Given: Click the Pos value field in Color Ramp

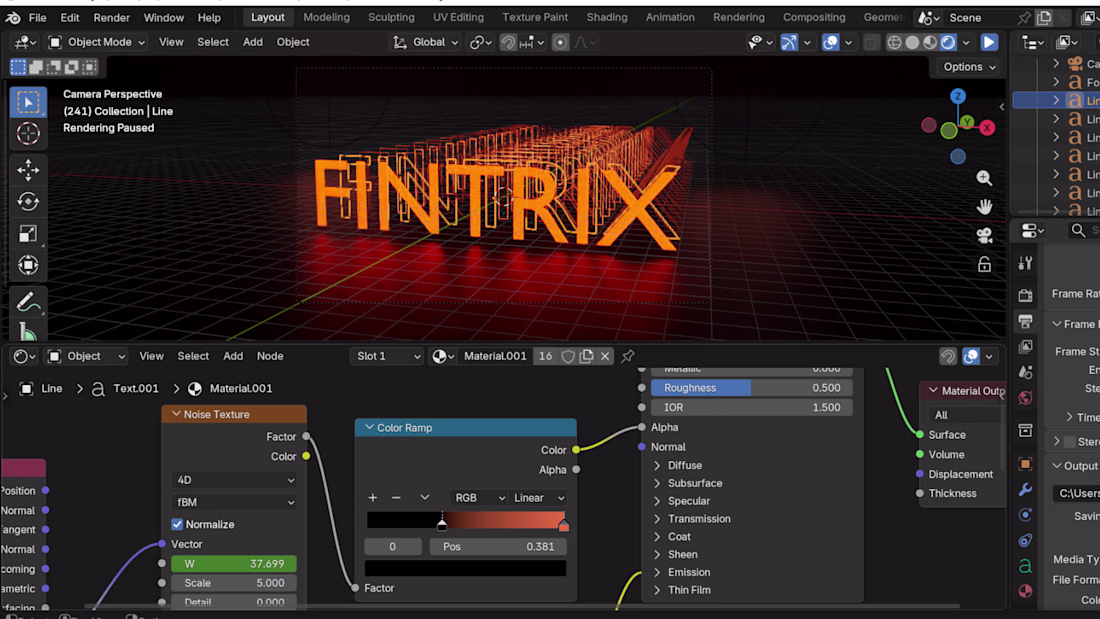Looking at the screenshot, I should 498,547.
